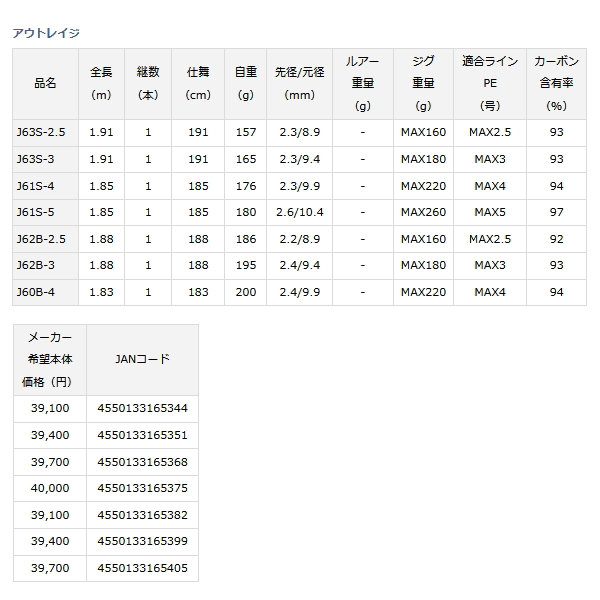600x600 pixels.
Task: Select the 先径/元径 (mm) column header
Action: coord(300,83)
